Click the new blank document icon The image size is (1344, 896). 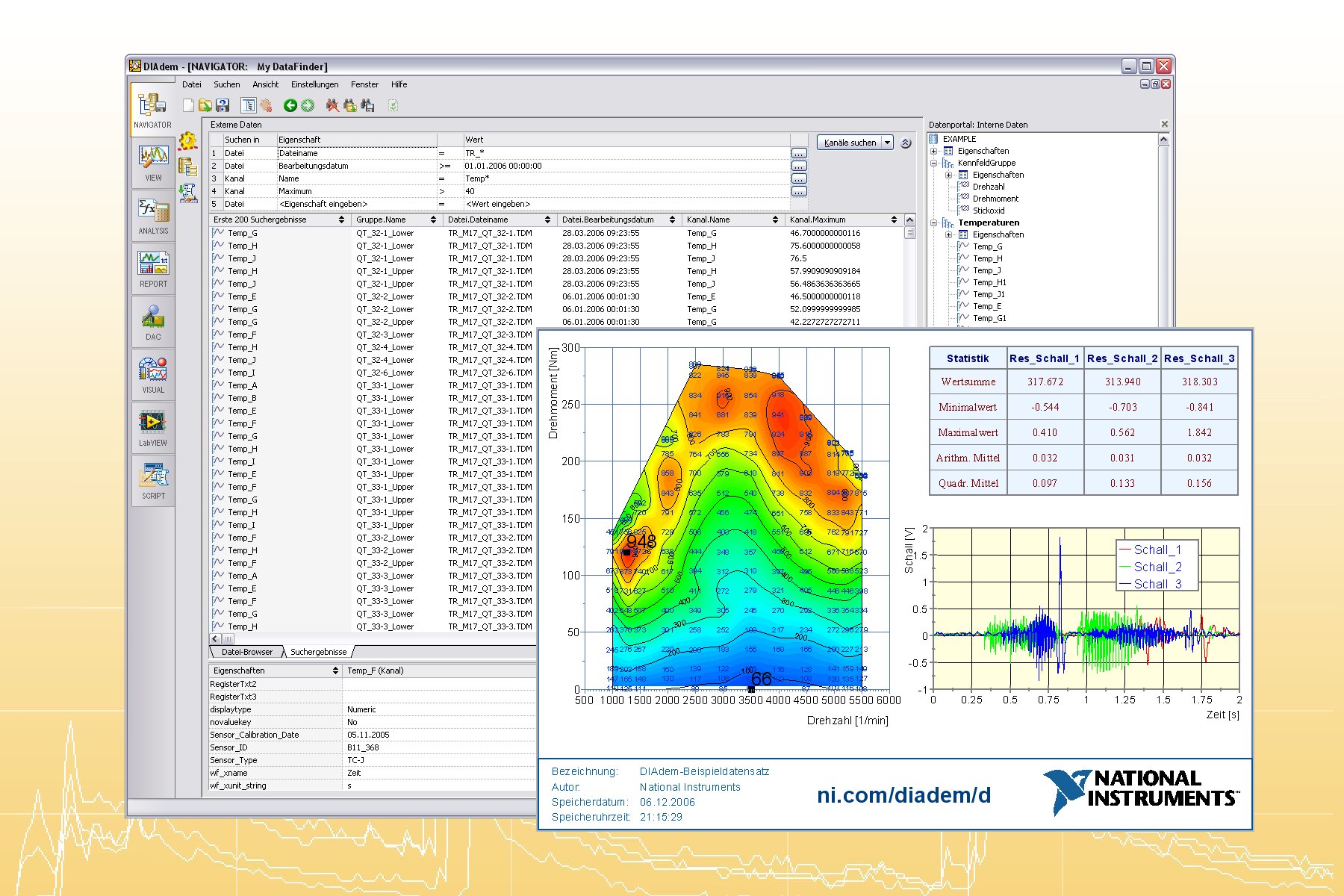tap(189, 105)
